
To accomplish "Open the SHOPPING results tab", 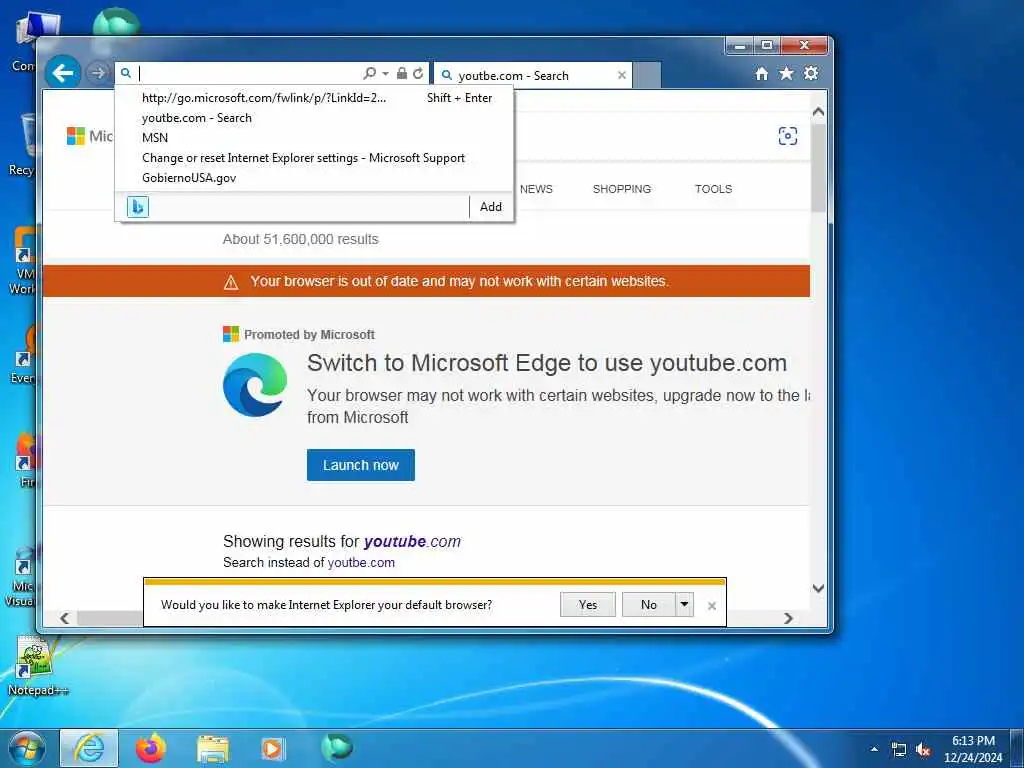I will click(622, 189).
